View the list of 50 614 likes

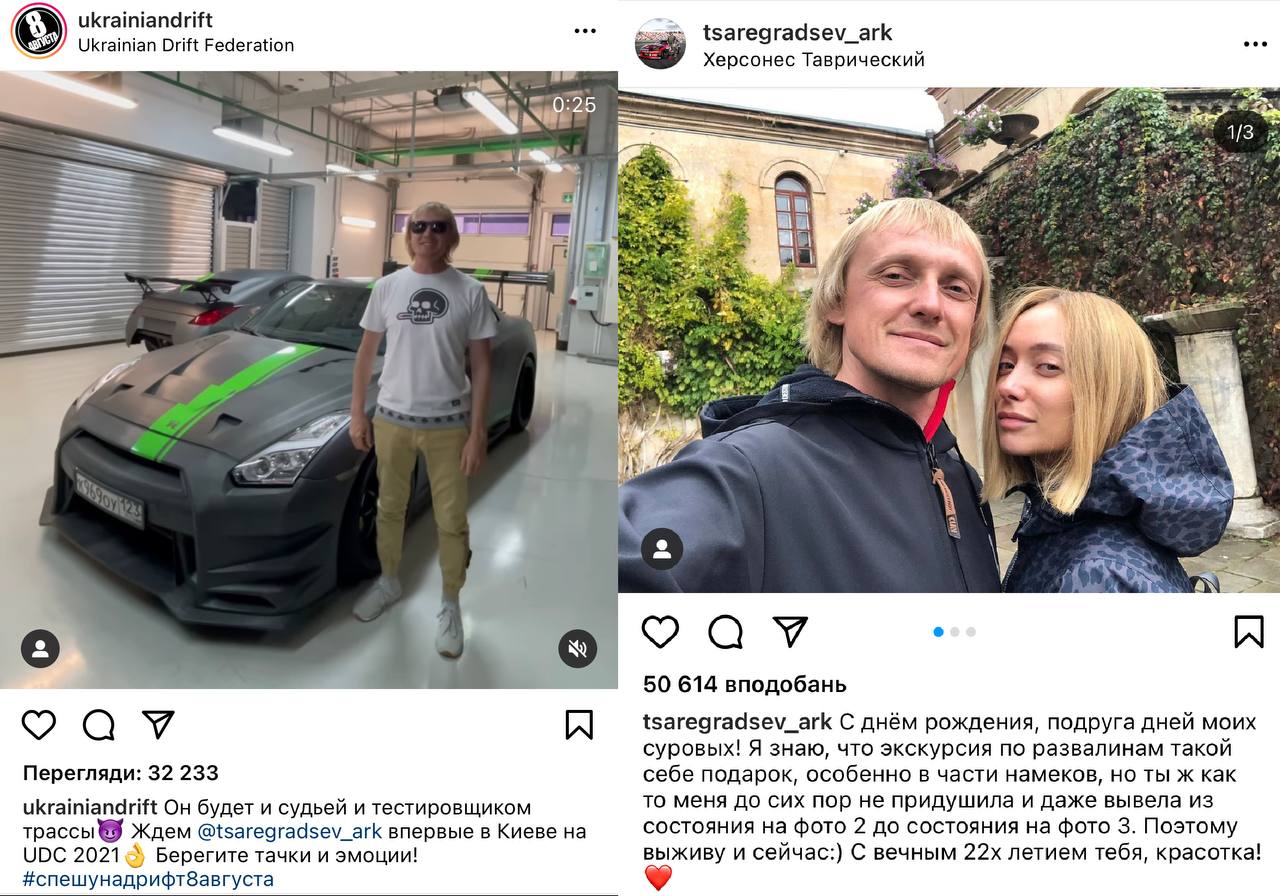[744, 685]
